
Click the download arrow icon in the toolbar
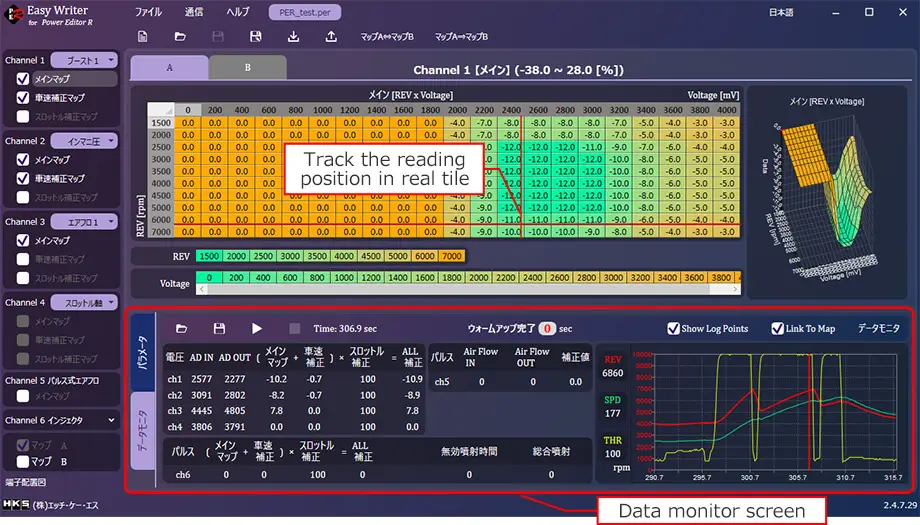point(293,36)
